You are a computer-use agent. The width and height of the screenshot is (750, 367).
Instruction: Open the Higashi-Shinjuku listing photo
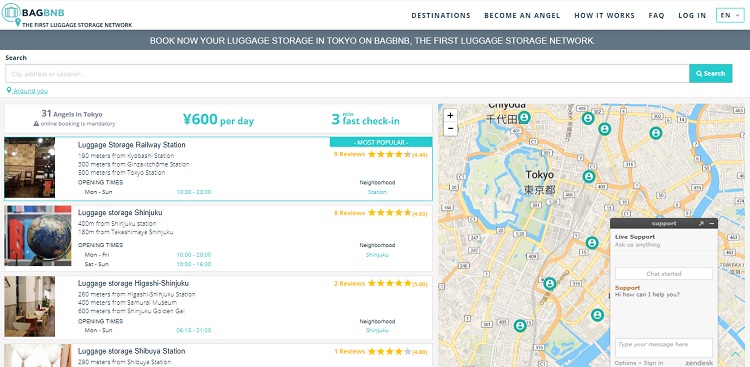[x=30, y=306]
